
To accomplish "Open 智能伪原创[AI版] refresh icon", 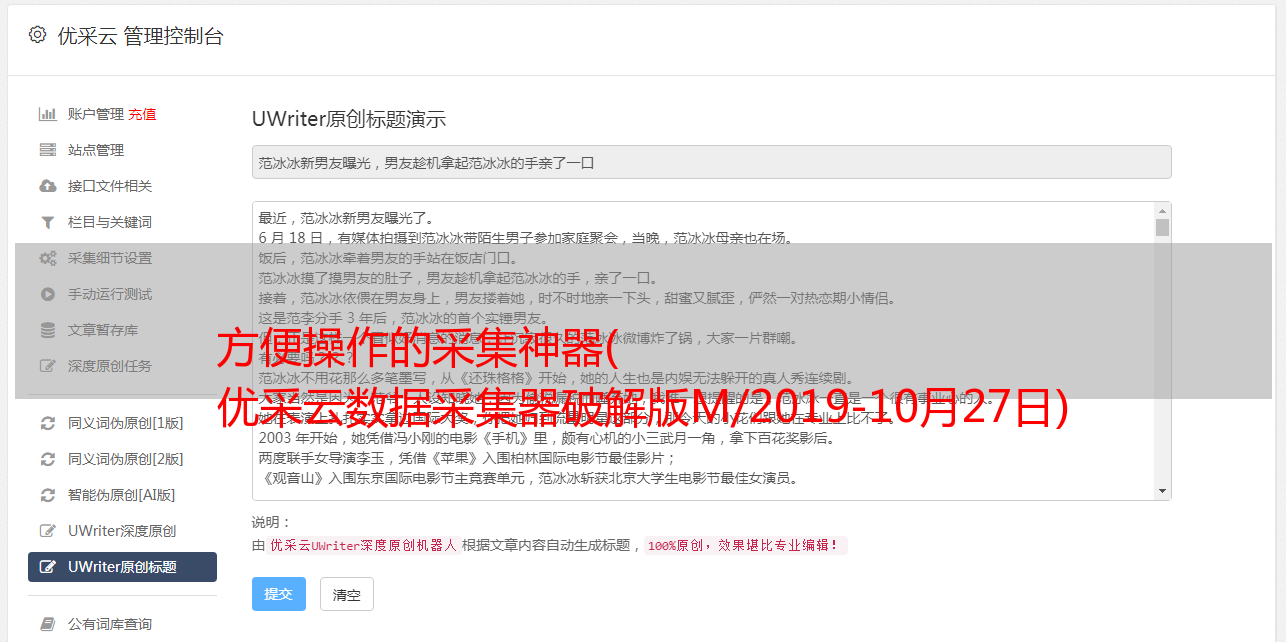I will [x=47, y=495].
